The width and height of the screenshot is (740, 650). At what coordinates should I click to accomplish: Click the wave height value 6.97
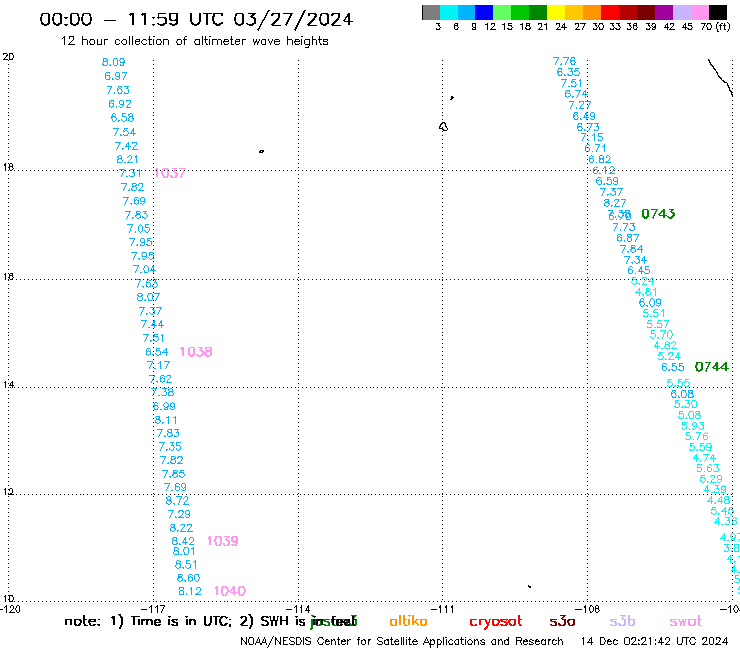coord(116,76)
